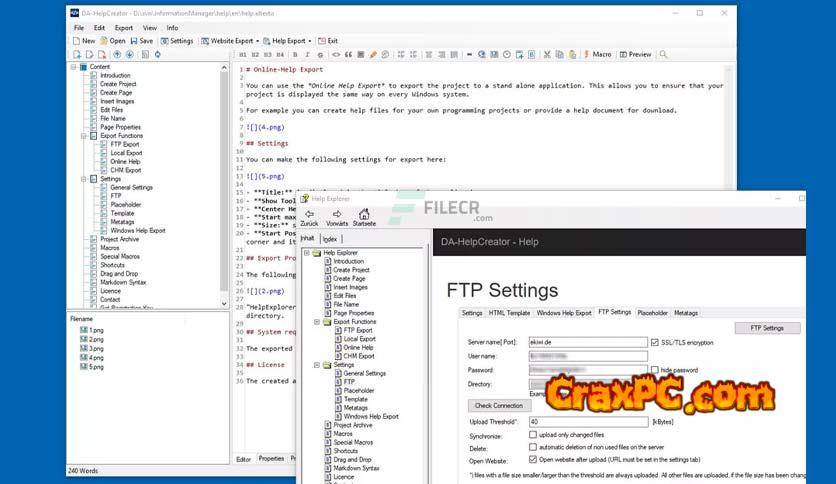Viewport: 836px width, 484px height.
Task: Click the Check Connection button
Action: 499,405
